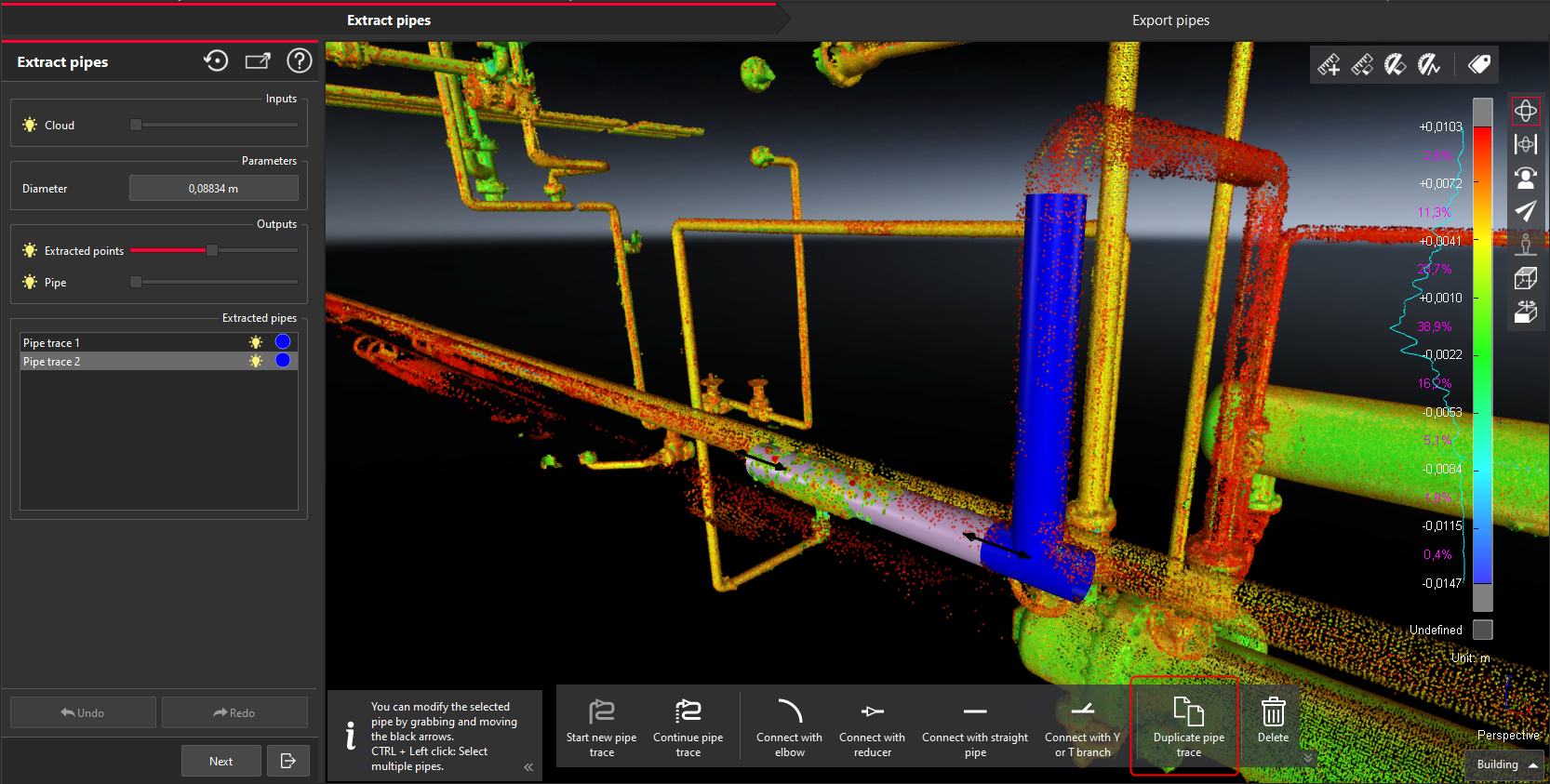1550x784 pixels.
Task: Select Connect with elbow tool
Action: (789, 726)
